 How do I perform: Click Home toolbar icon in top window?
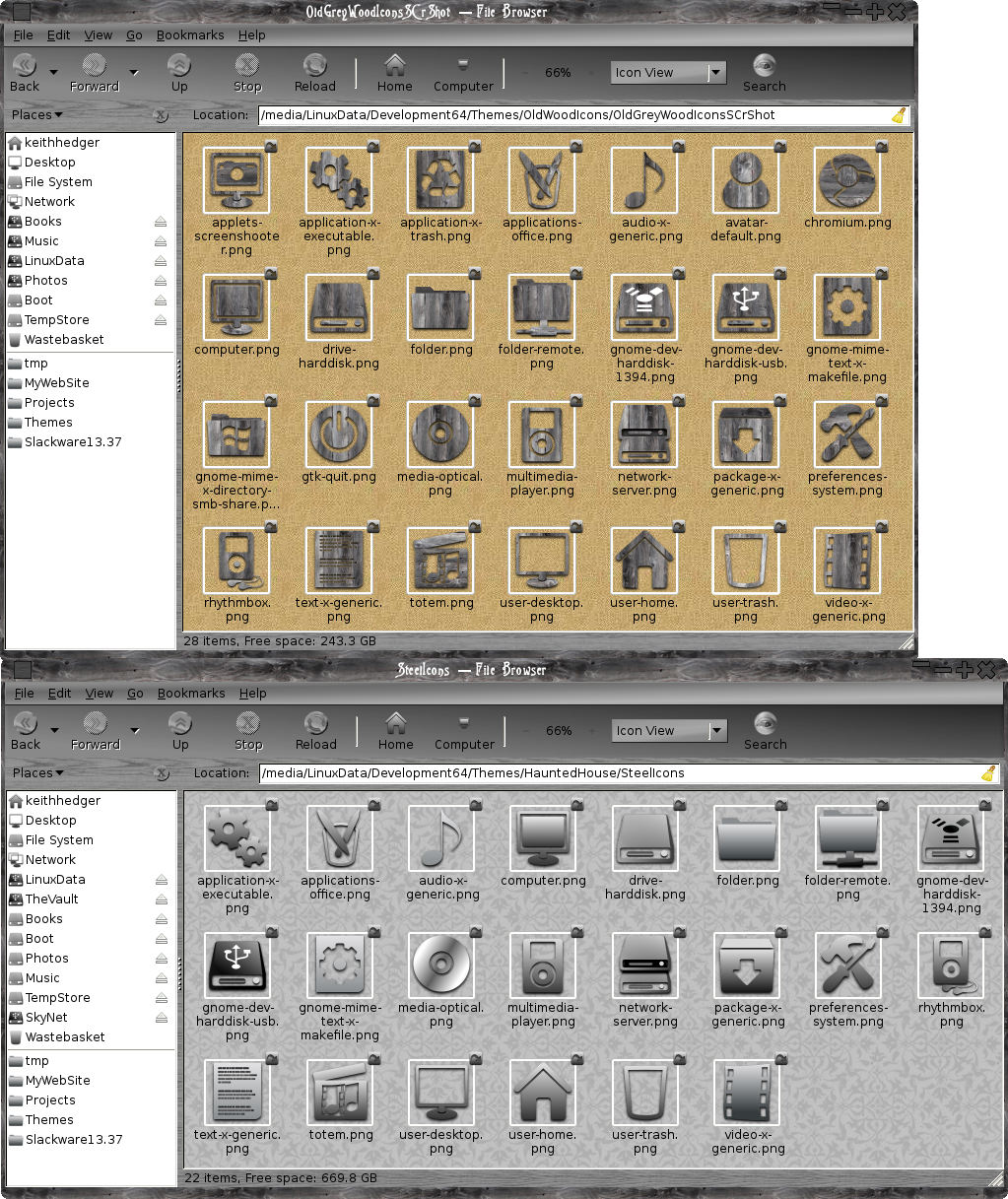[x=395, y=73]
